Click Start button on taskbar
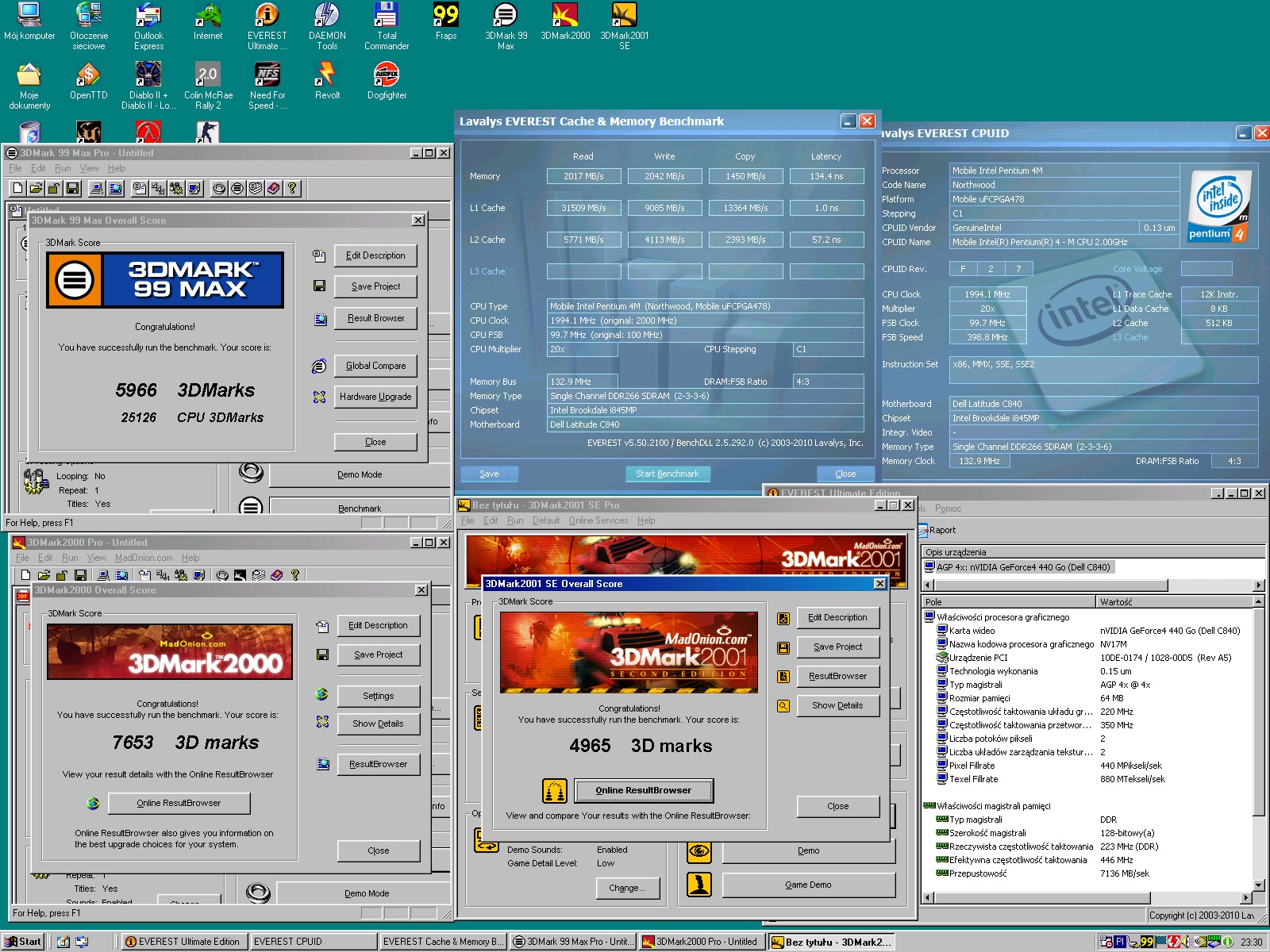The image size is (1270, 952). coord(24,942)
